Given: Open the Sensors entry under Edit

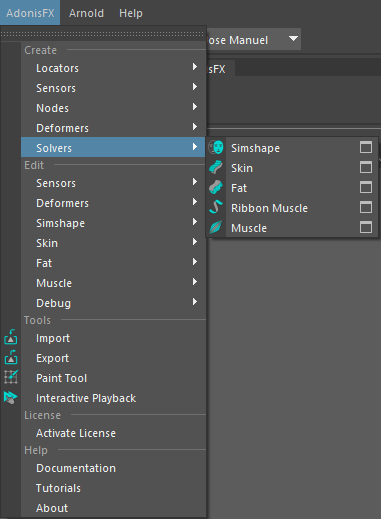Looking at the screenshot, I should tap(113, 183).
